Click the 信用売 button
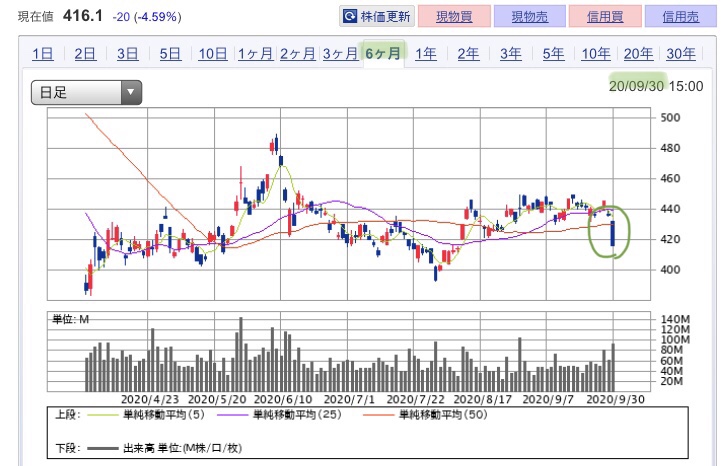The width and height of the screenshot is (727, 466). click(x=680, y=17)
